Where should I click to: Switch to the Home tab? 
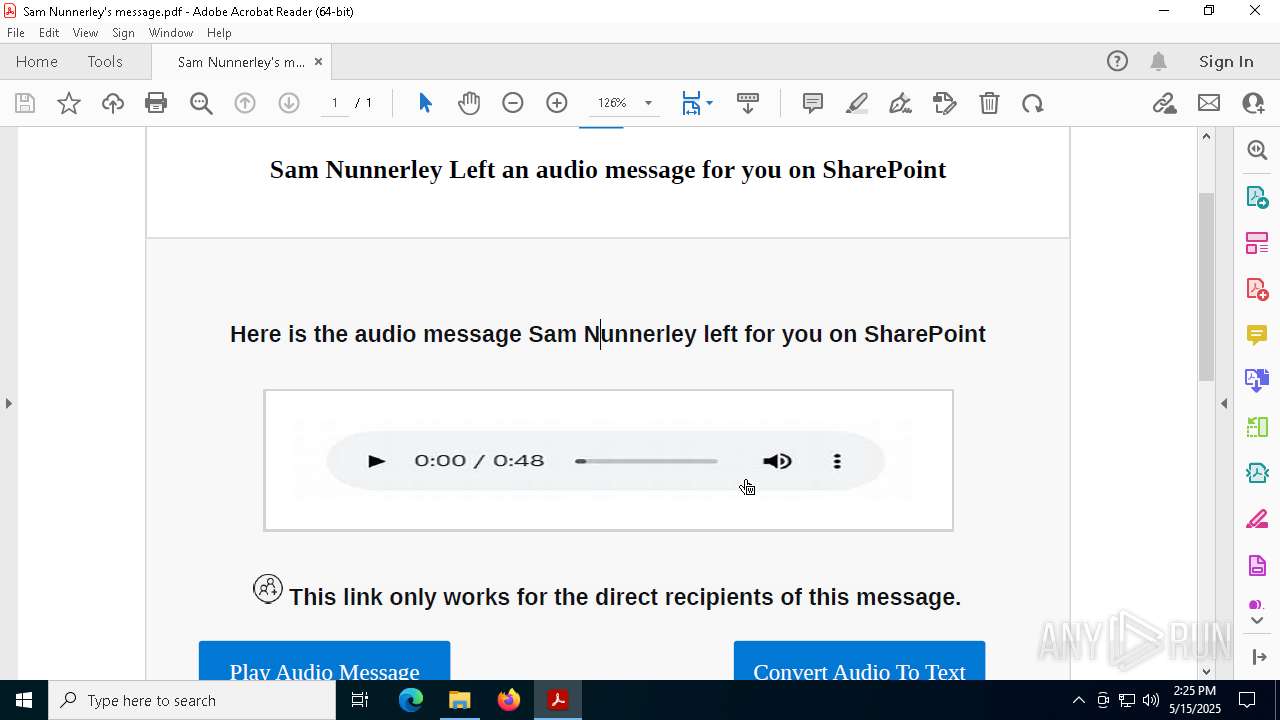37,61
